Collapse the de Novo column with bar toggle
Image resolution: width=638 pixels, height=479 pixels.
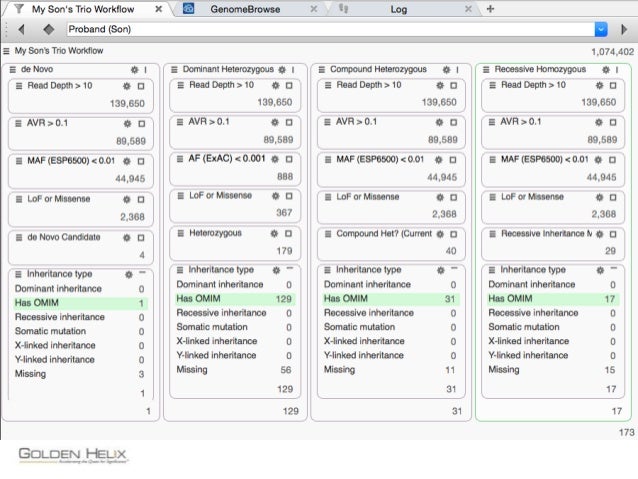click(145, 70)
